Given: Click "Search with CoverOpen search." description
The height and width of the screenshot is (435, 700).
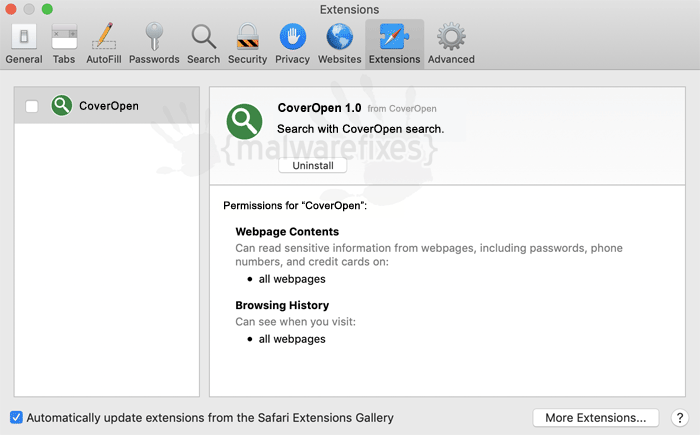Looking at the screenshot, I should [x=360, y=129].
